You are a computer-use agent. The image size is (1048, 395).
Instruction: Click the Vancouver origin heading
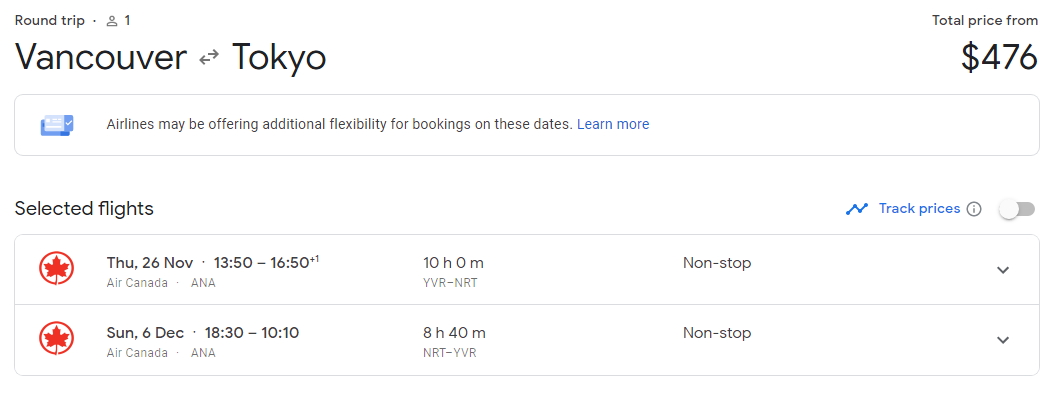click(x=101, y=57)
